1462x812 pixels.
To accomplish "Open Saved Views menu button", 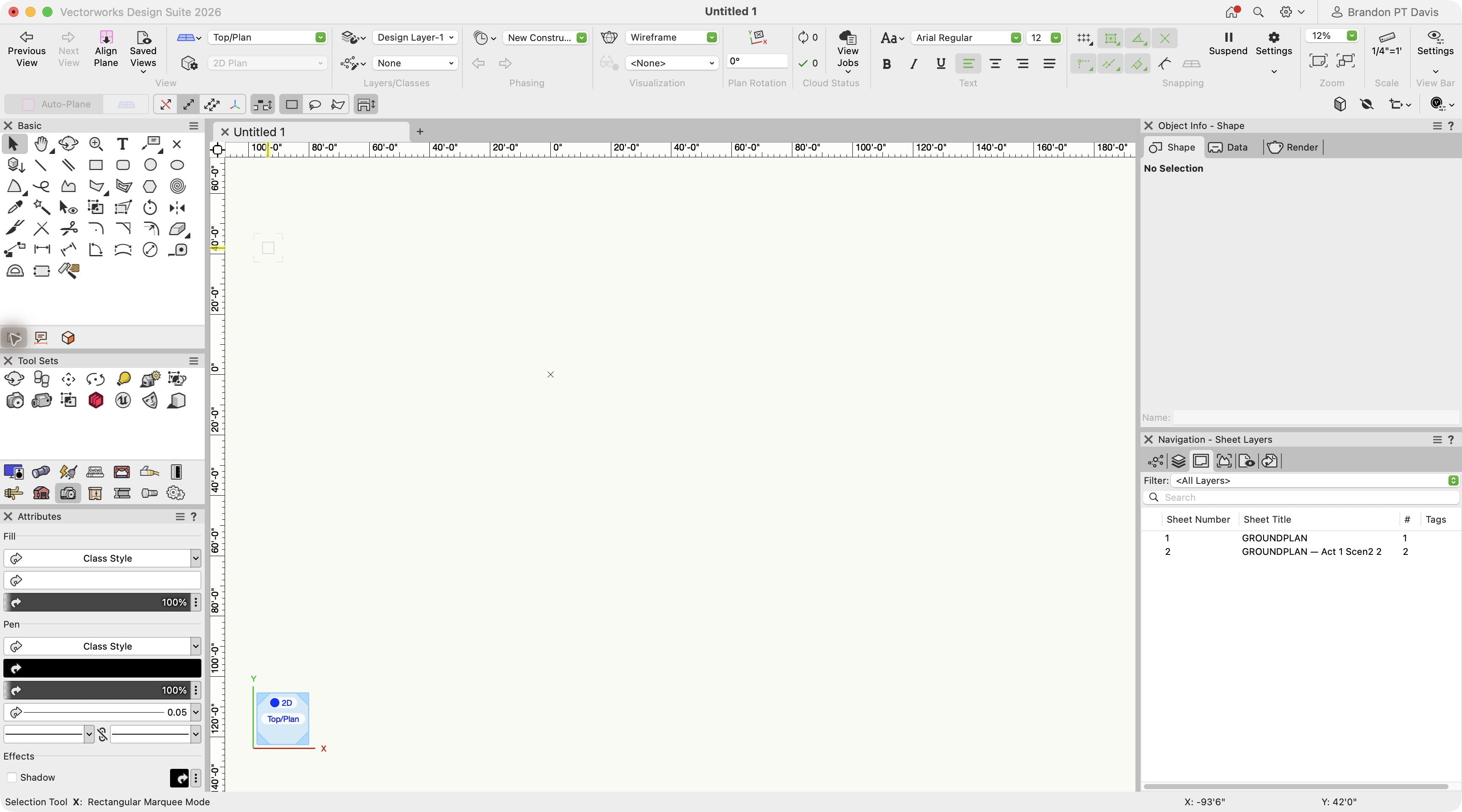I will 143,51.
